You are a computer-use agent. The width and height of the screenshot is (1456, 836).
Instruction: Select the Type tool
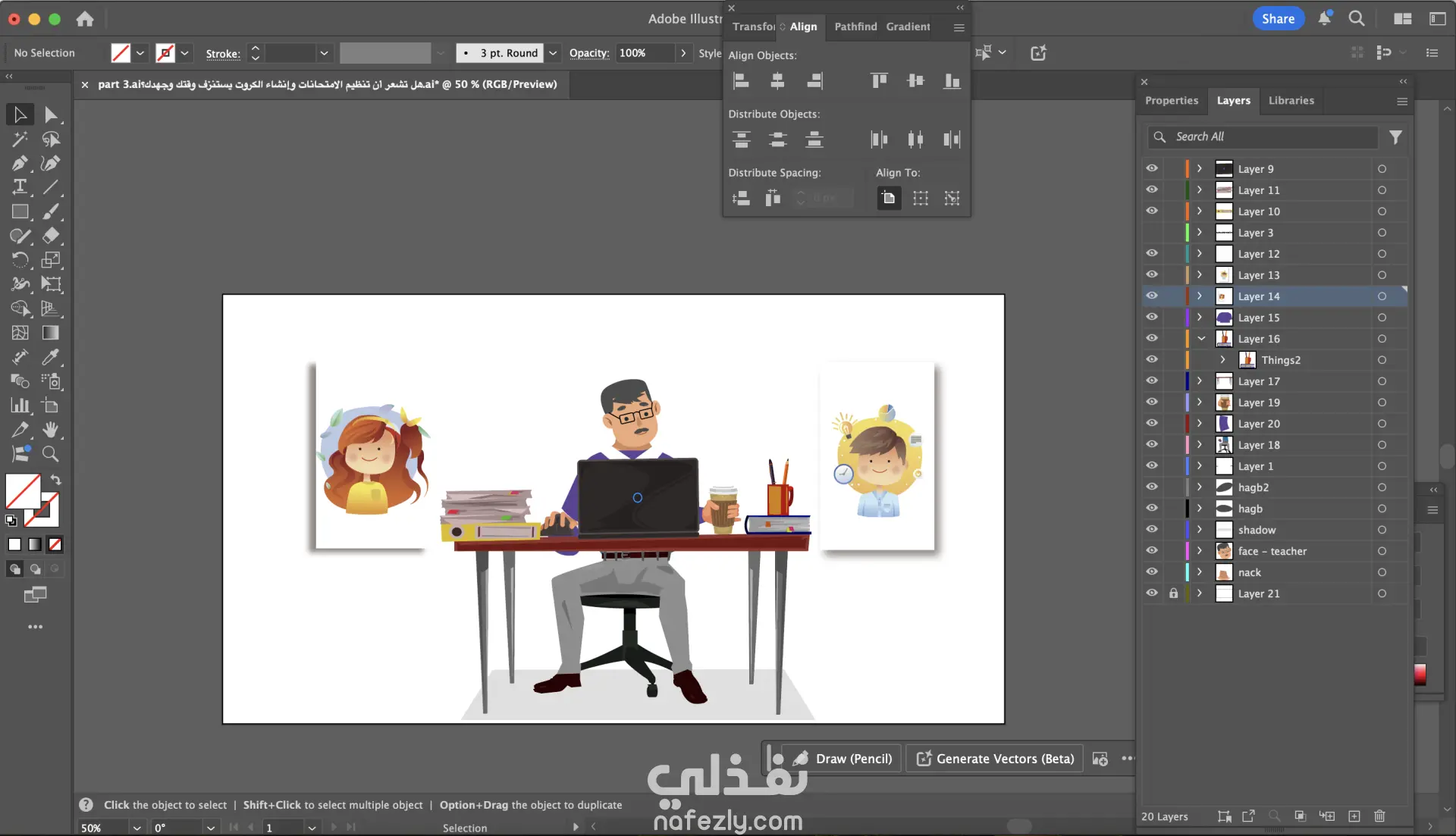point(20,187)
